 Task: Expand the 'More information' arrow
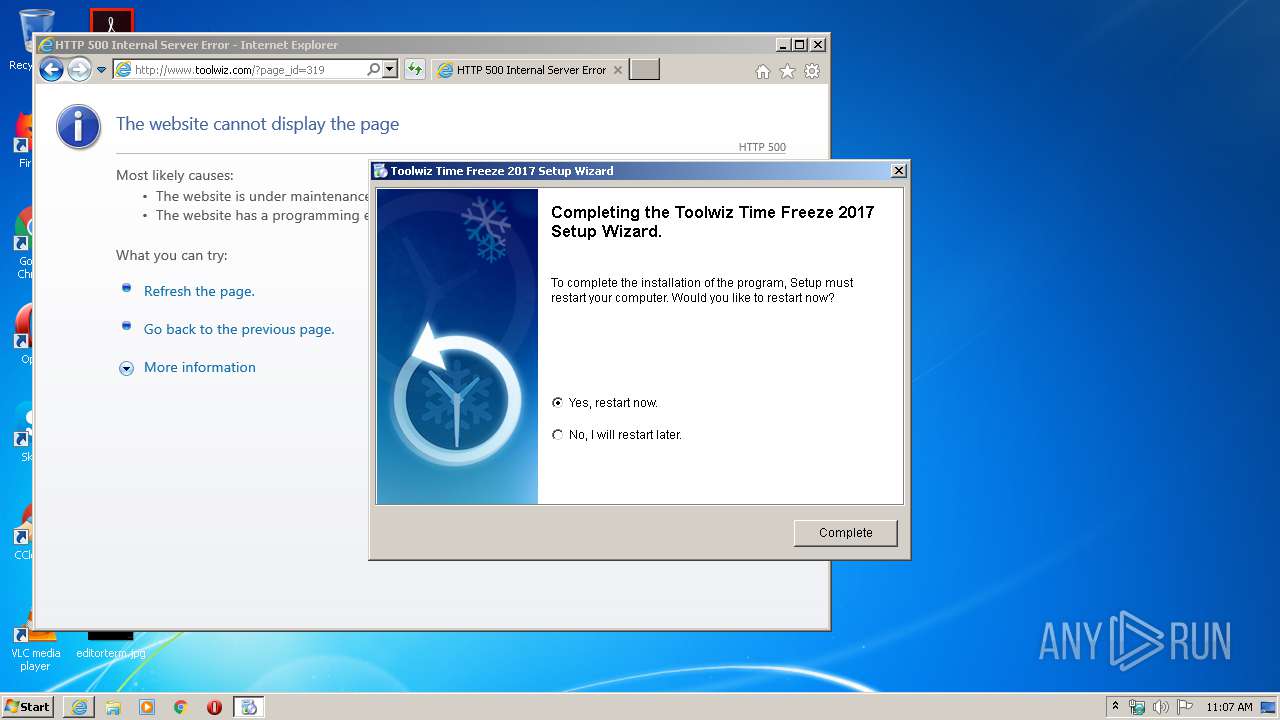(x=126, y=368)
